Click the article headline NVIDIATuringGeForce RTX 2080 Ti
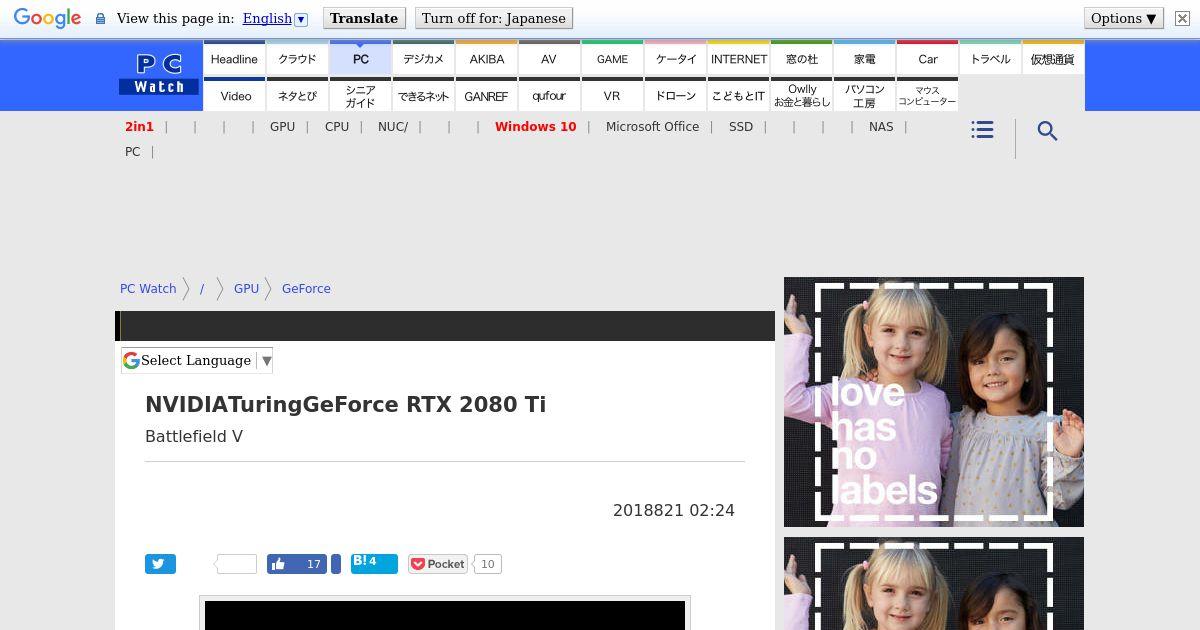Image resolution: width=1200 pixels, height=630 pixels. (345, 404)
